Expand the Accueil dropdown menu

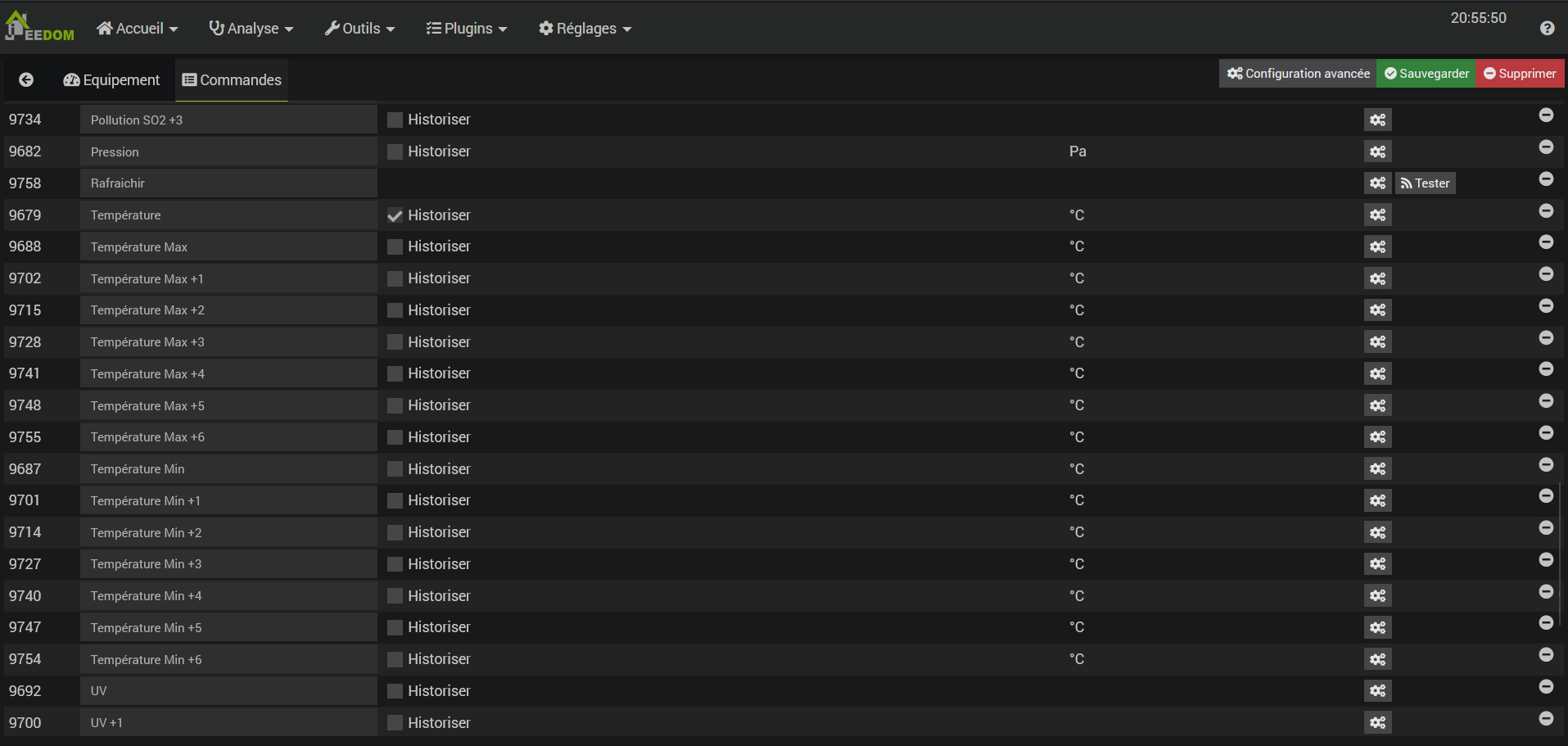(x=137, y=29)
